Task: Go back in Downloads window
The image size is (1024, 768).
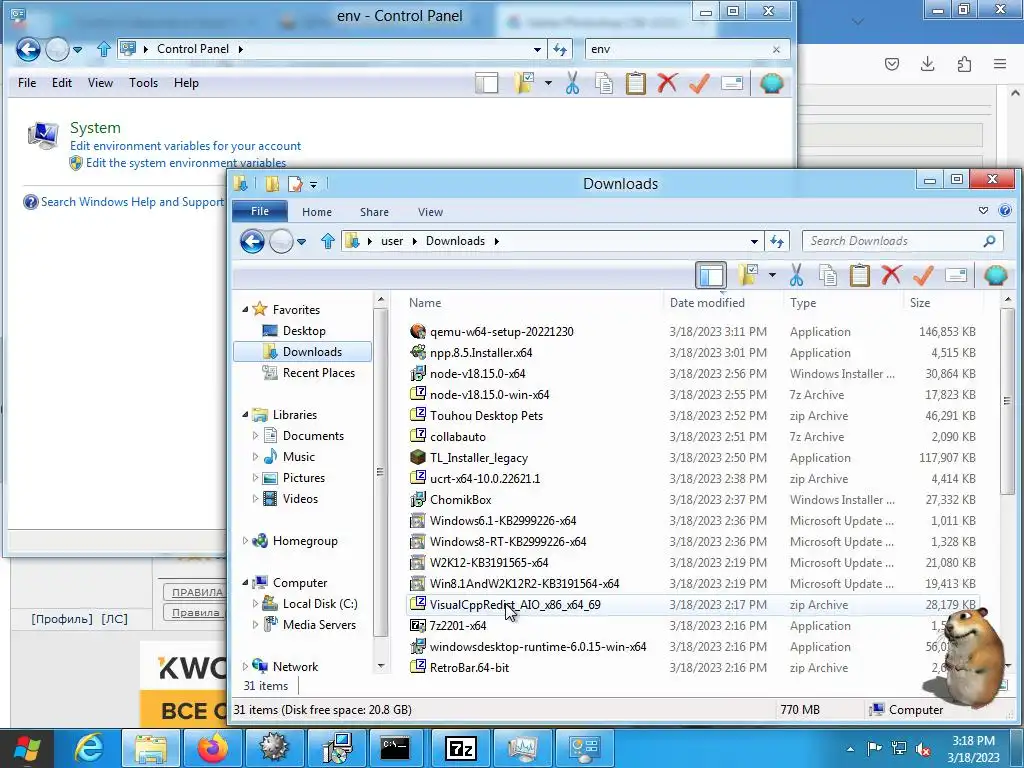Action: pyautogui.click(x=252, y=241)
